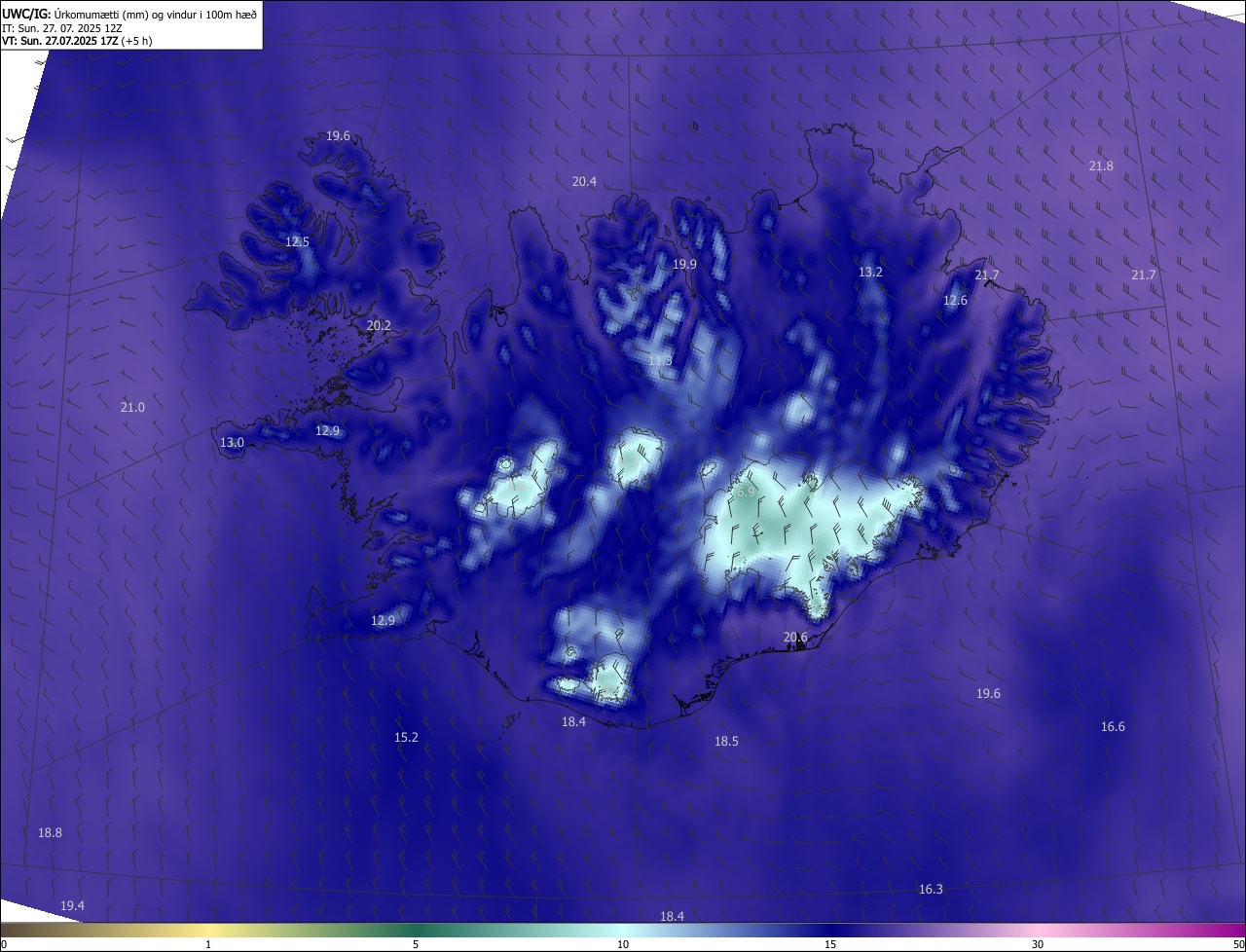Select the 12.6 value label

point(956,301)
